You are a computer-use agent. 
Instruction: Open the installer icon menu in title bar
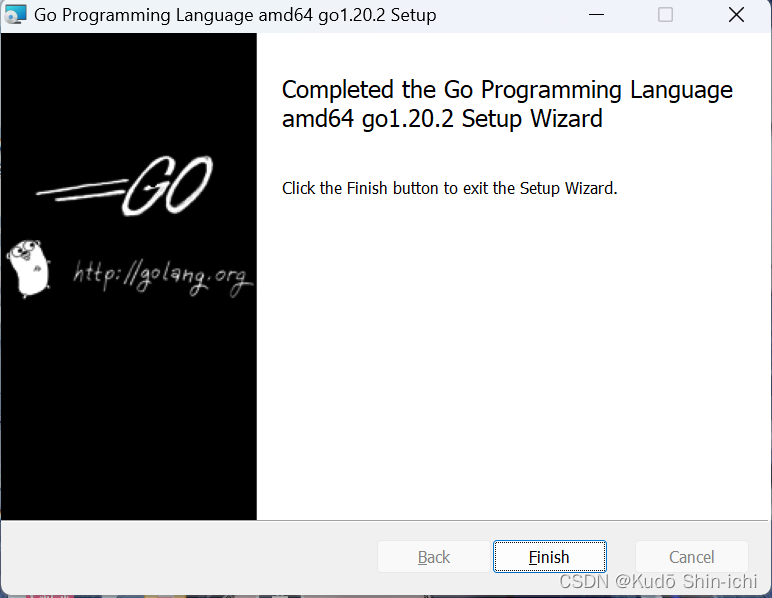[x=15, y=15]
